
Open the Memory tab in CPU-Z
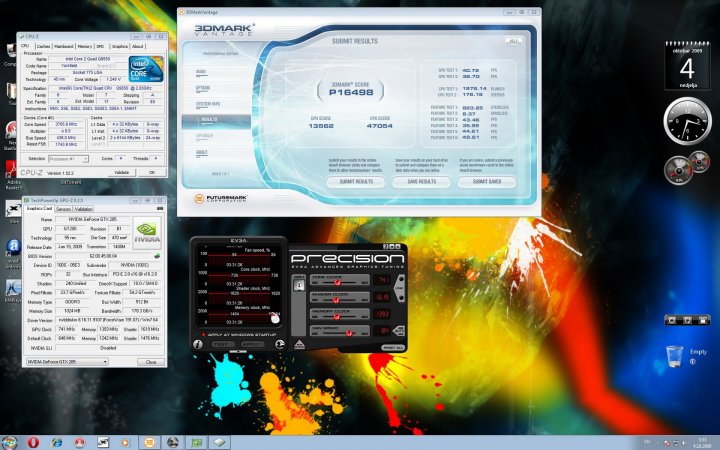84,46
